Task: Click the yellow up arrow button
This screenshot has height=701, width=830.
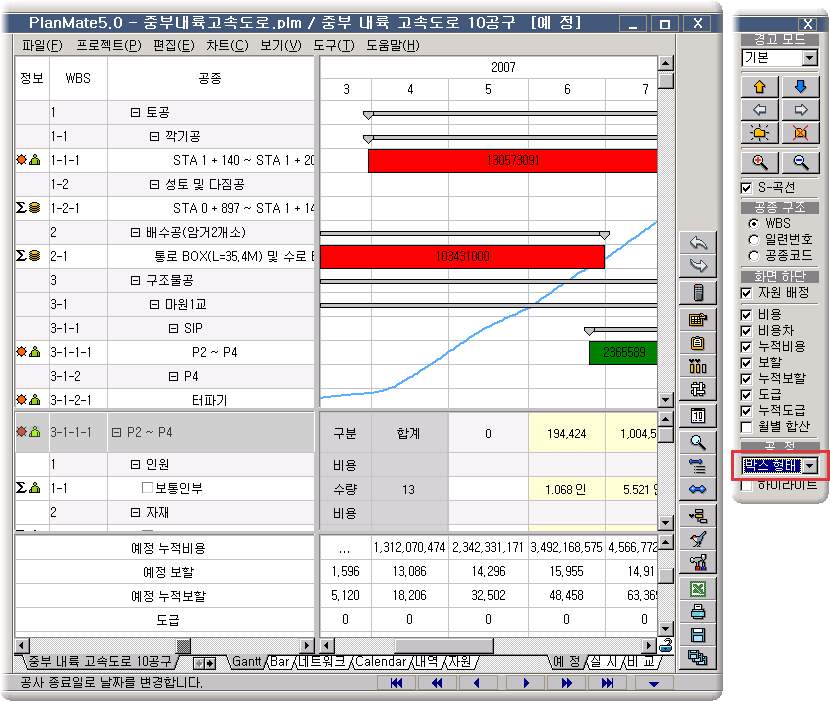Action: click(759, 87)
